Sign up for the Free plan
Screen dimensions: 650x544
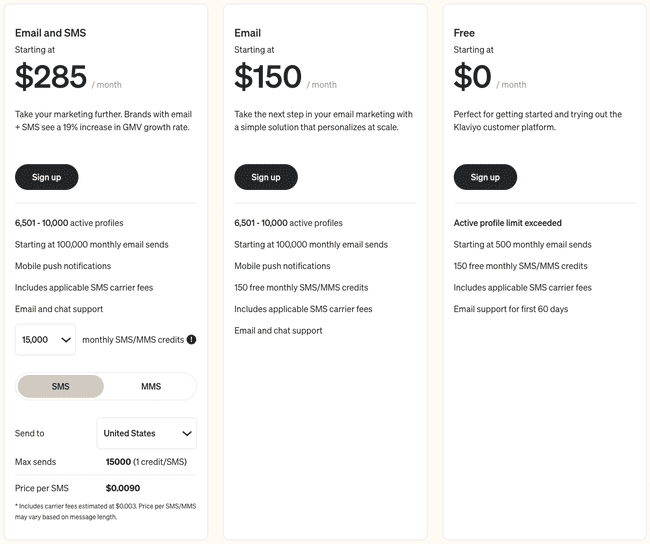[x=485, y=177]
